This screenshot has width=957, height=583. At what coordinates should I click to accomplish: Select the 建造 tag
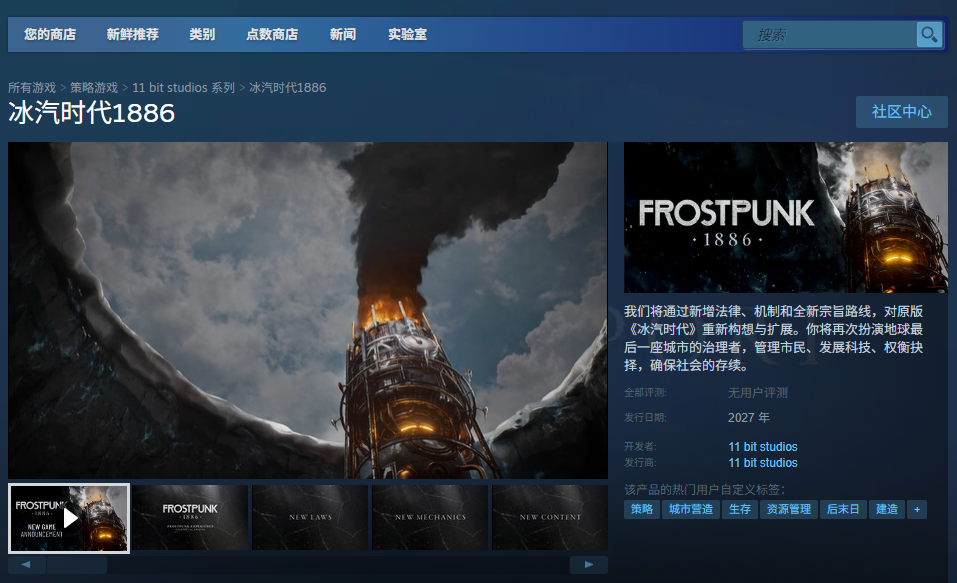click(887, 509)
